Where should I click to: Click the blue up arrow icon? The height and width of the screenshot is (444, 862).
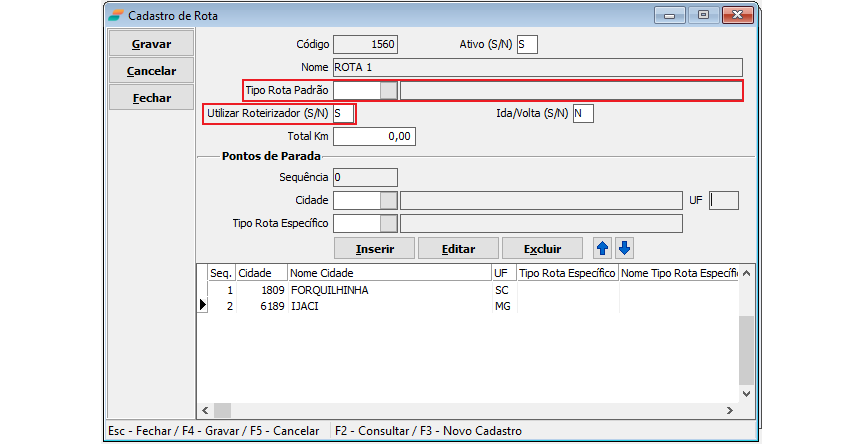[x=602, y=248]
